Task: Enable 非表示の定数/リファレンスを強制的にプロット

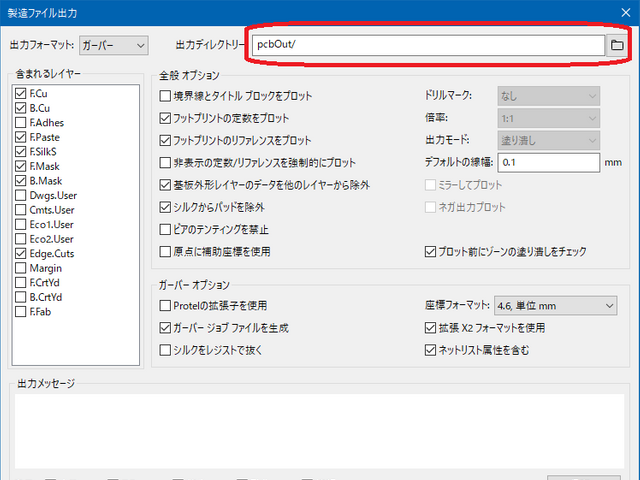Action: point(165,163)
